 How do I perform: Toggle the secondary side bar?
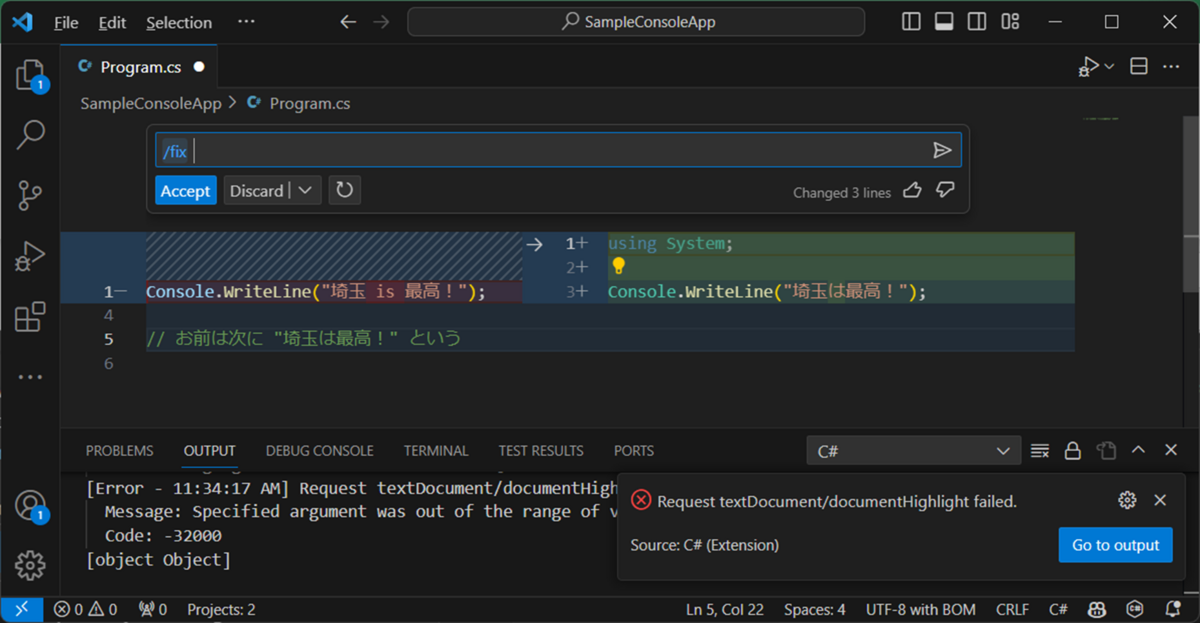click(x=977, y=22)
